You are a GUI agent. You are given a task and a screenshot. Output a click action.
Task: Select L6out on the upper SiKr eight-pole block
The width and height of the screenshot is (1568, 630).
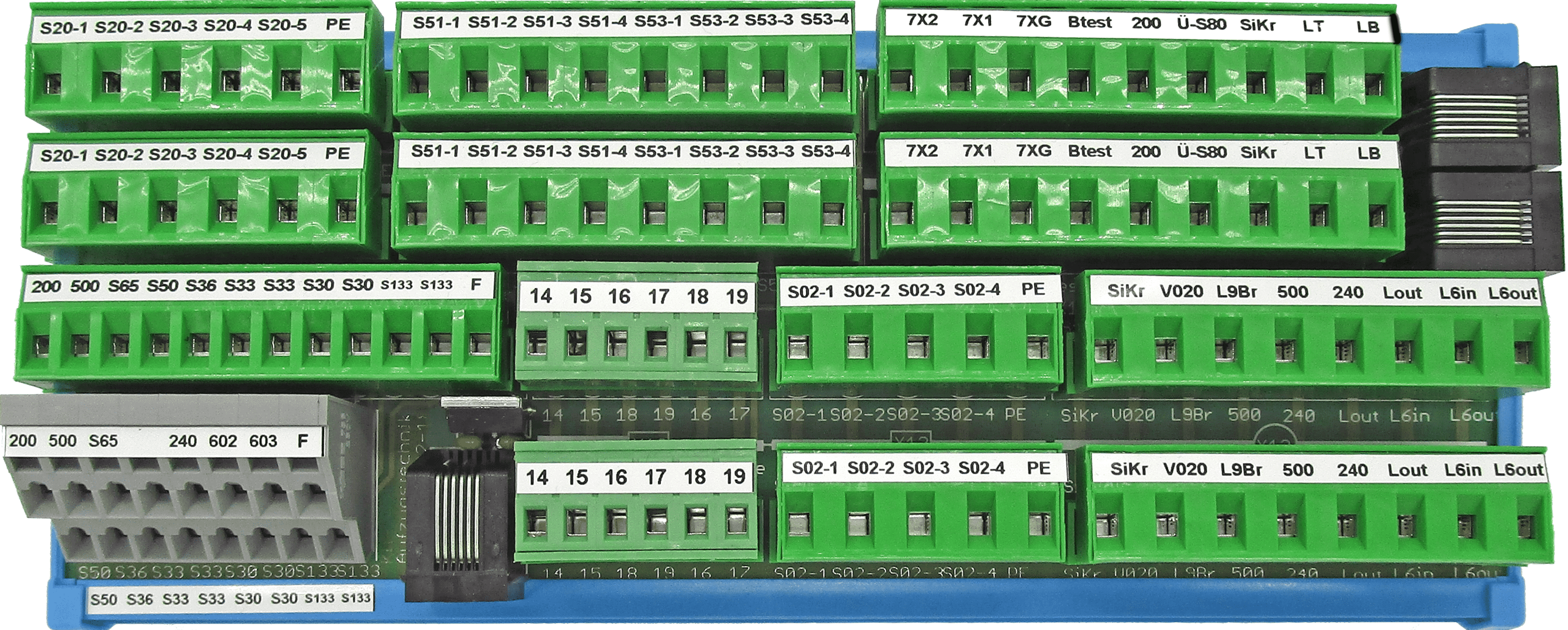pos(1513,293)
